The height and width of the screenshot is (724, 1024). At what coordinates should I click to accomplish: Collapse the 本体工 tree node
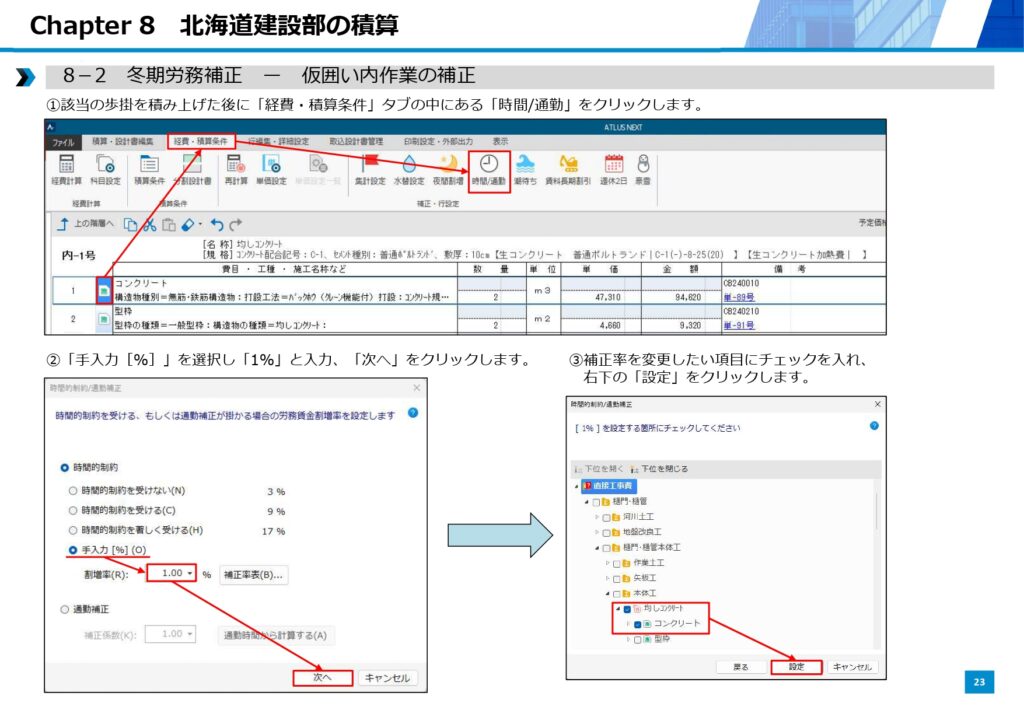click(607, 594)
